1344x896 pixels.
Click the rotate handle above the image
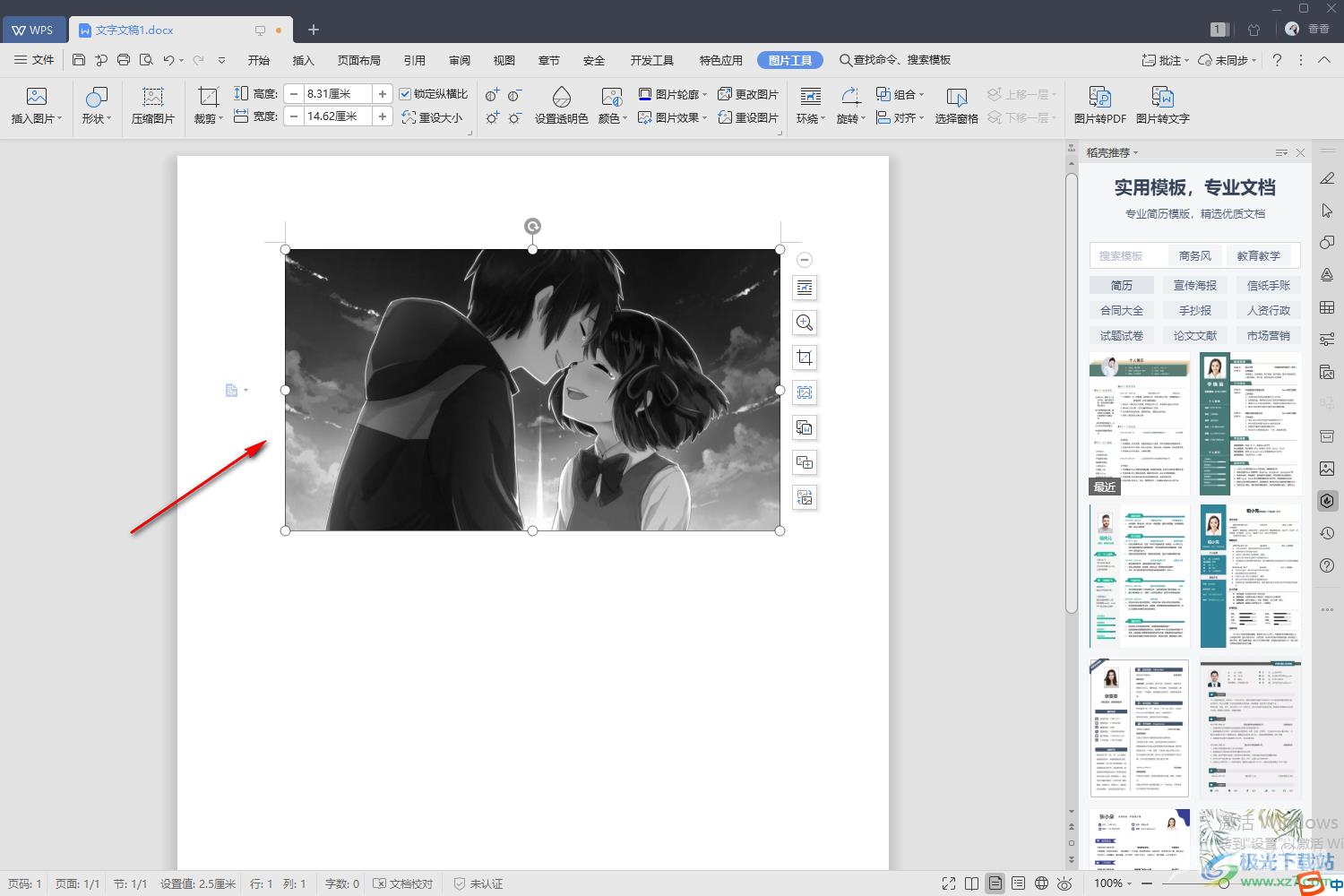[x=532, y=227]
